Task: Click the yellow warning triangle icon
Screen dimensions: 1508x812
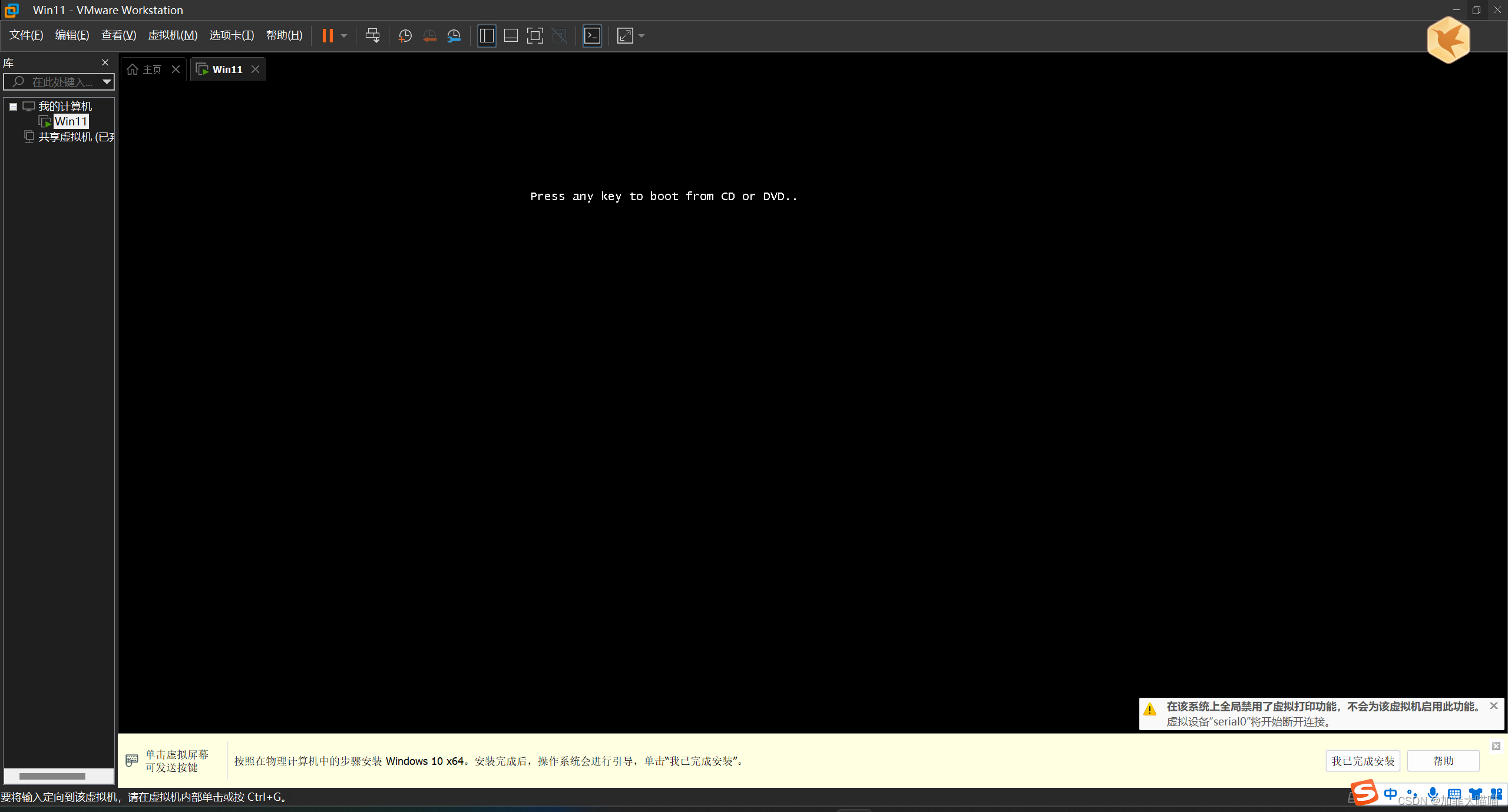Action: pyautogui.click(x=1150, y=709)
